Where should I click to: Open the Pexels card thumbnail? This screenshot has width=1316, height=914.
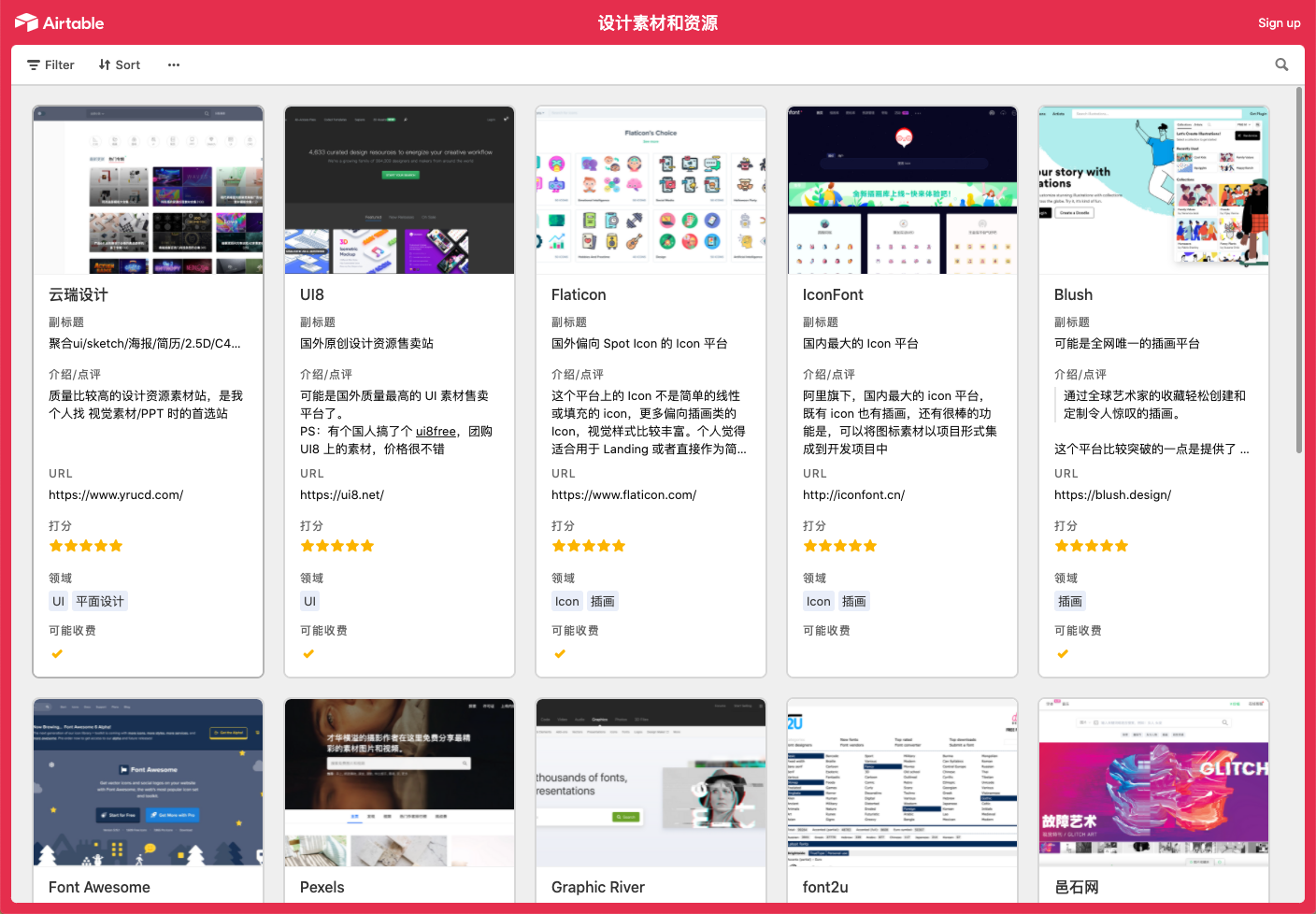pyautogui.click(x=399, y=782)
